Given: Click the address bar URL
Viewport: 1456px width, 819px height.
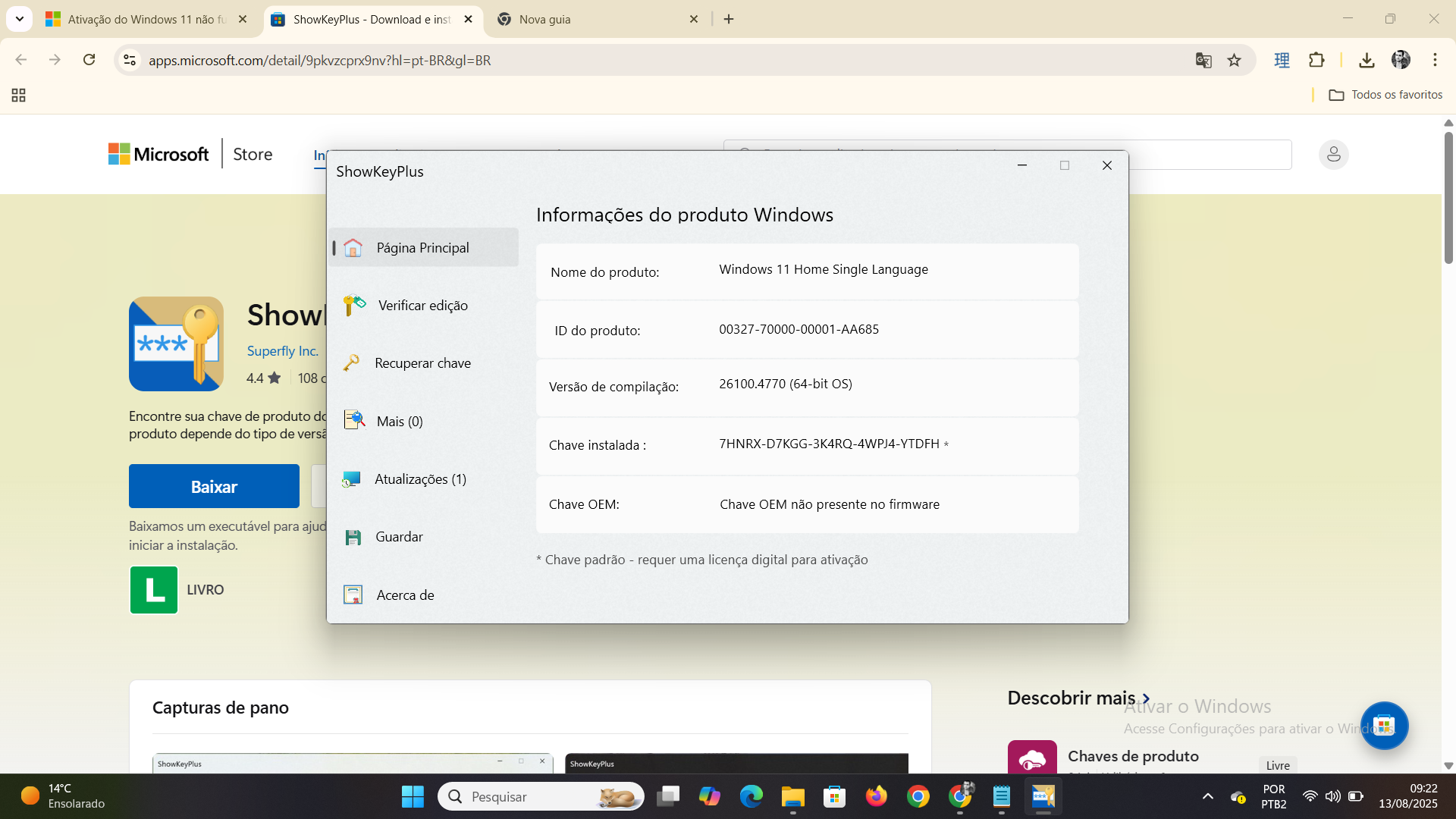Looking at the screenshot, I should click(x=319, y=60).
